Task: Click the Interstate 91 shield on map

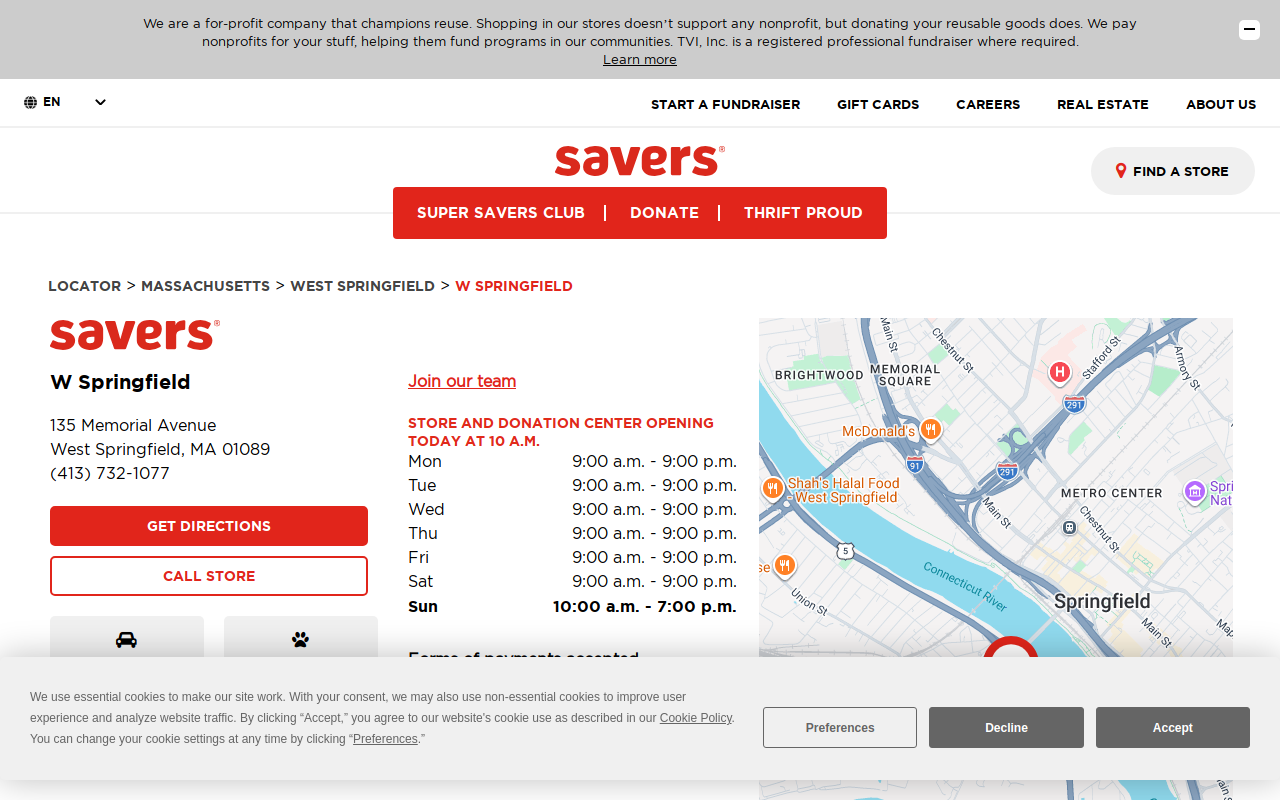Action: pos(914,464)
